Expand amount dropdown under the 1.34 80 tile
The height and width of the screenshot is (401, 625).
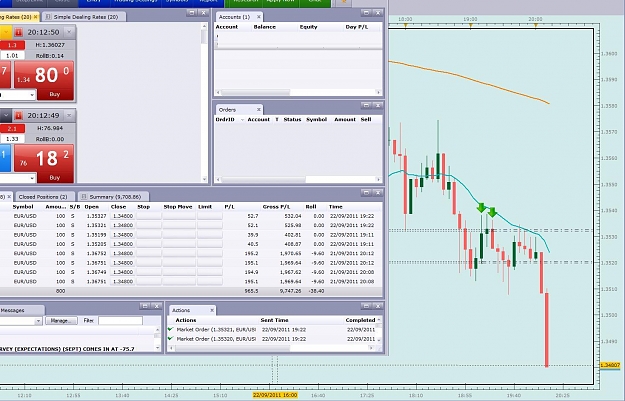32,95
